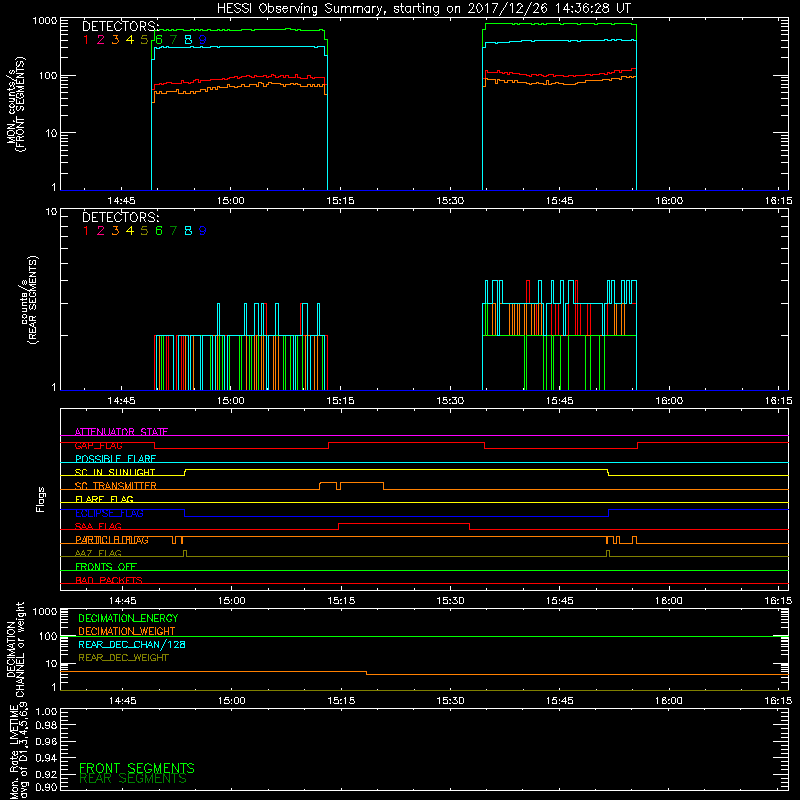Click the Flags axis title
The image size is (800, 800).
tap(41, 499)
